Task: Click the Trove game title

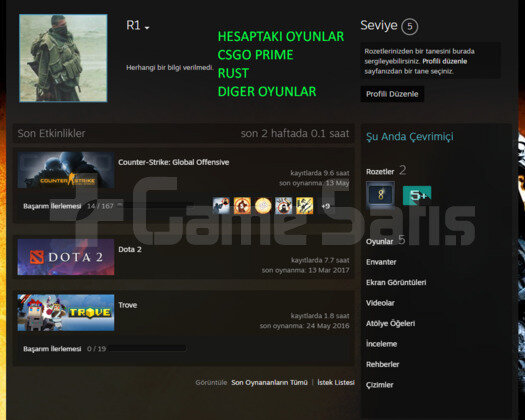Action: [x=128, y=305]
